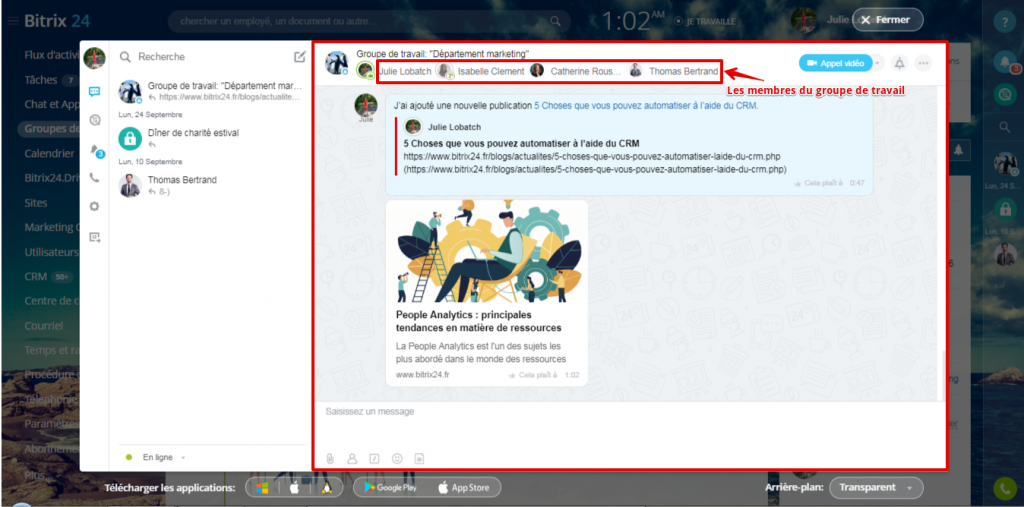This screenshot has height=507, width=1024.
Task: Click the profile avatar at the top of the messenger sidebar
Action: [x=95, y=57]
